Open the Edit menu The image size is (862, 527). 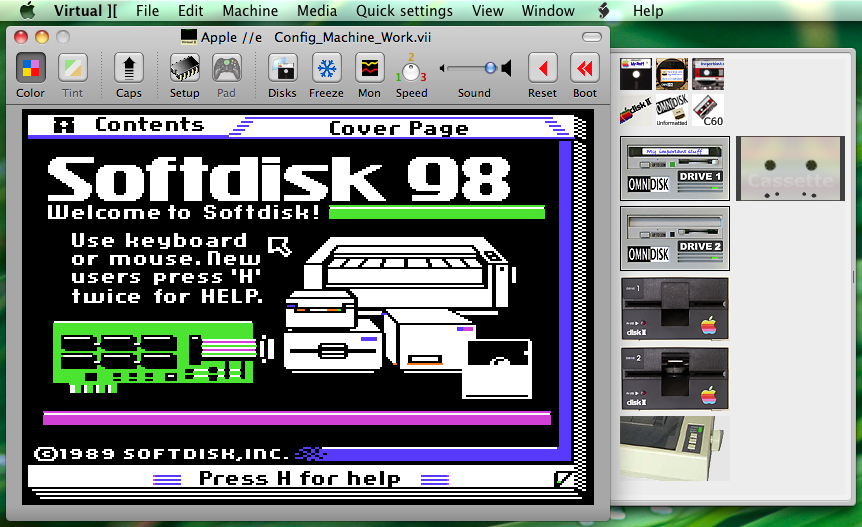[x=190, y=10]
